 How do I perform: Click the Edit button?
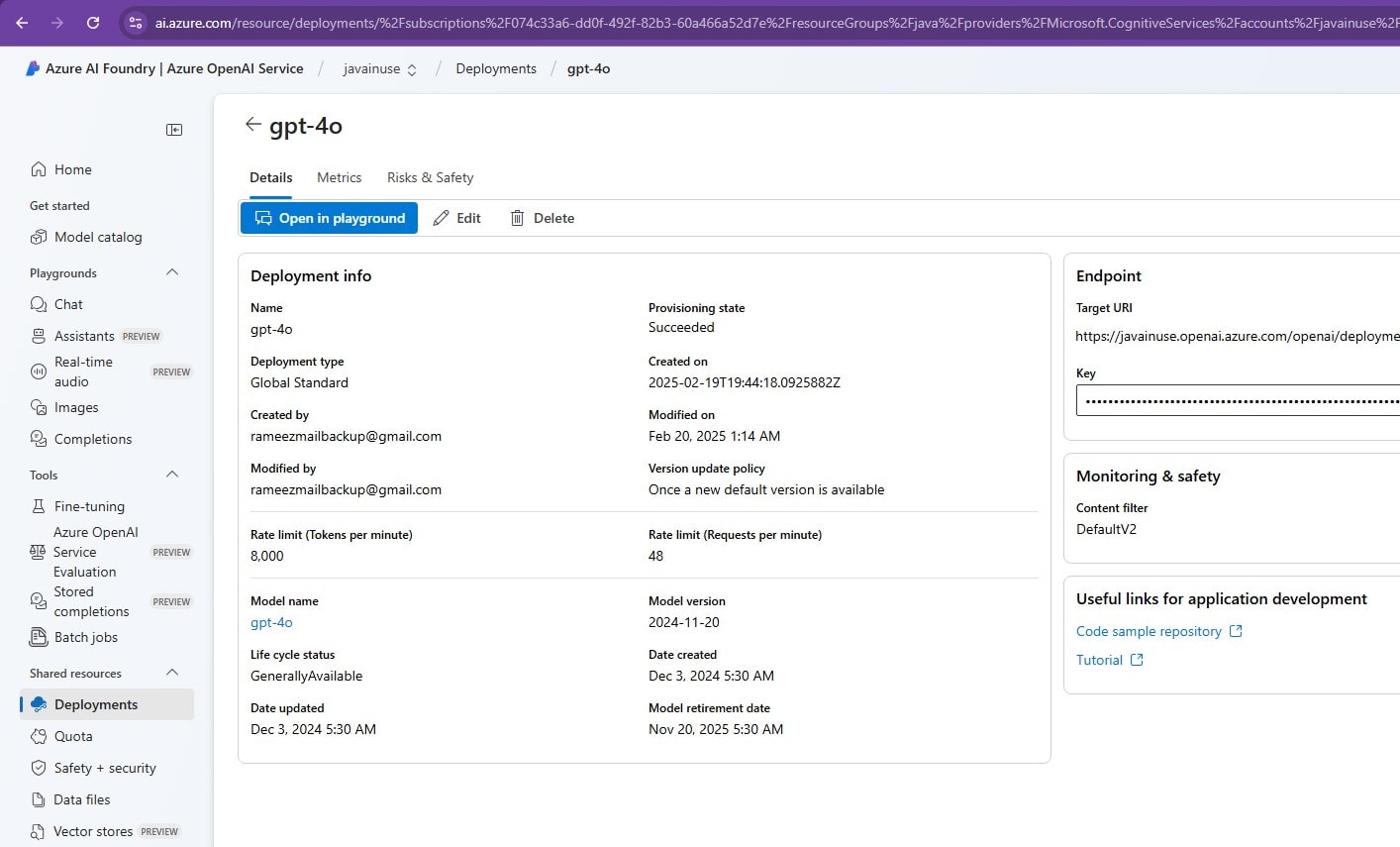click(x=456, y=218)
